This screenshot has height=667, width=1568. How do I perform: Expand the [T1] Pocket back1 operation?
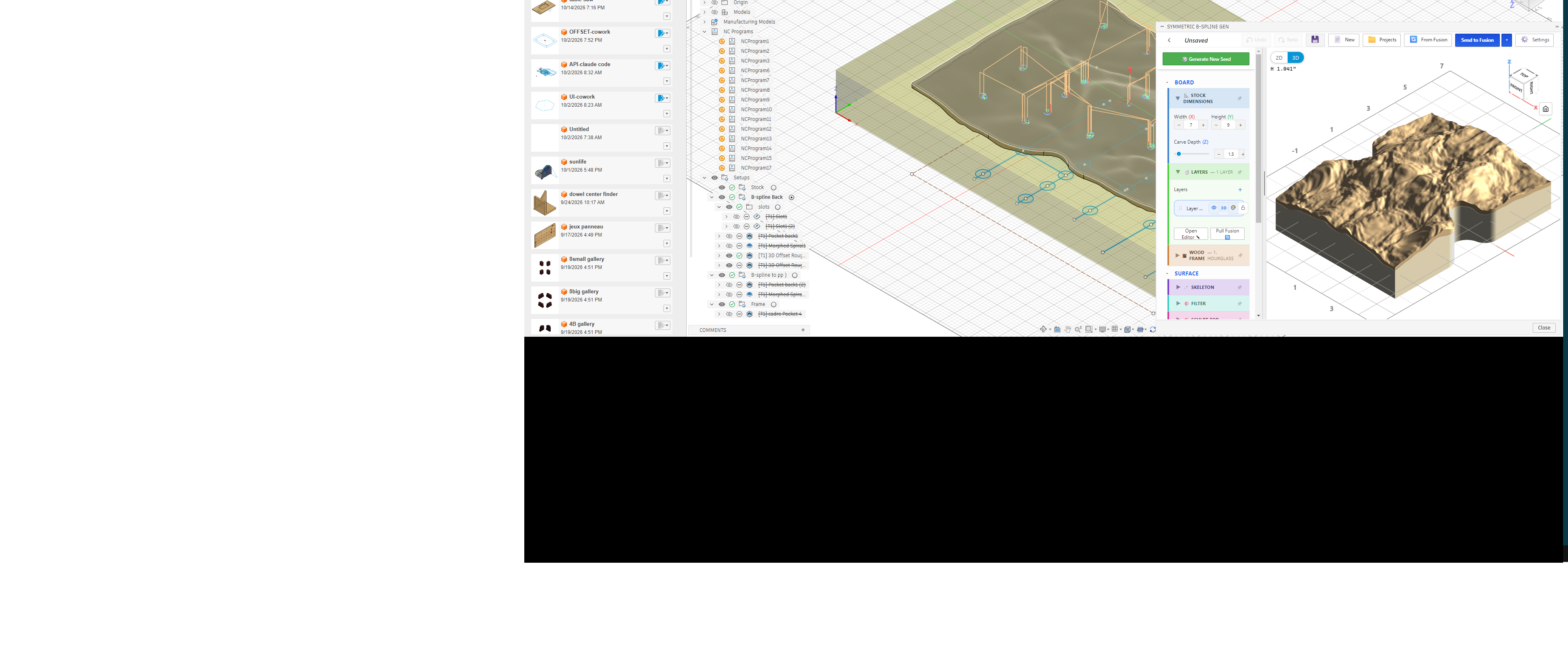coord(719,236)
